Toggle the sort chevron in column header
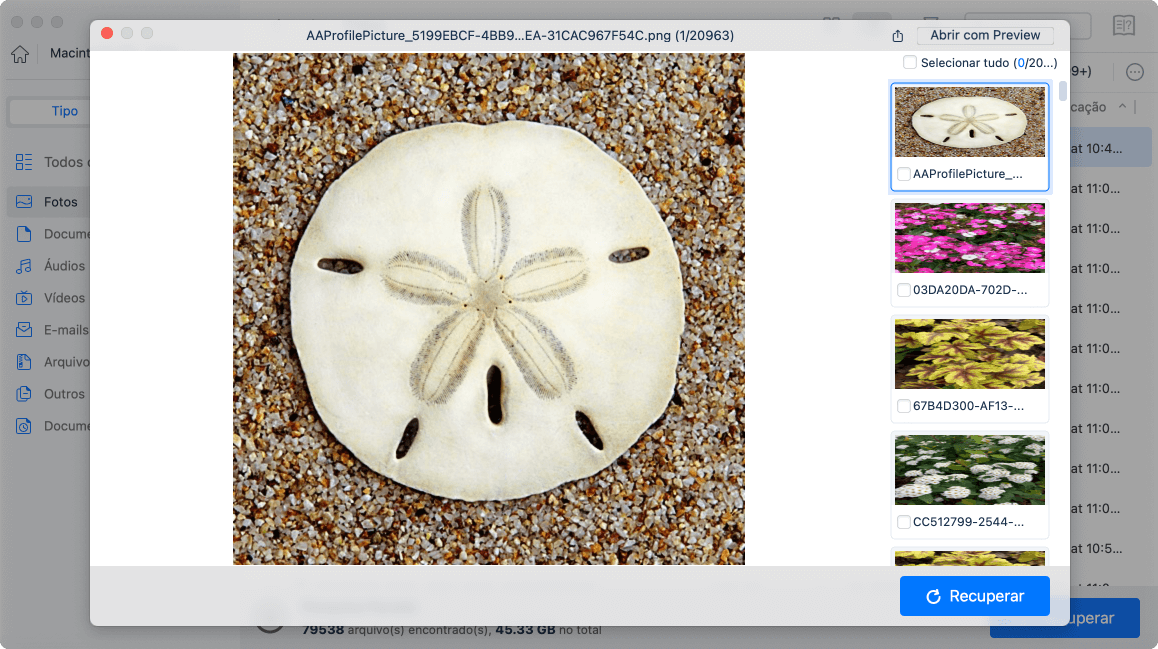The image size is (1158, 649). (1123, 106)
